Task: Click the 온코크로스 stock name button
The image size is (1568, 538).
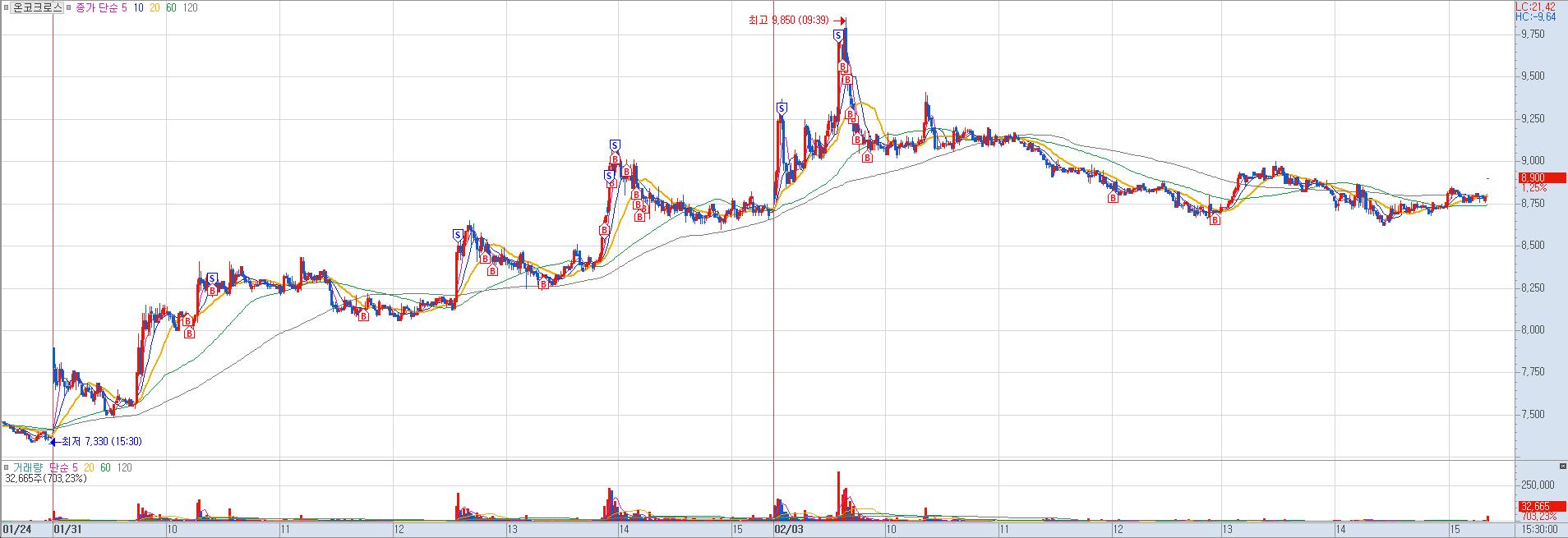Action: 35,7
